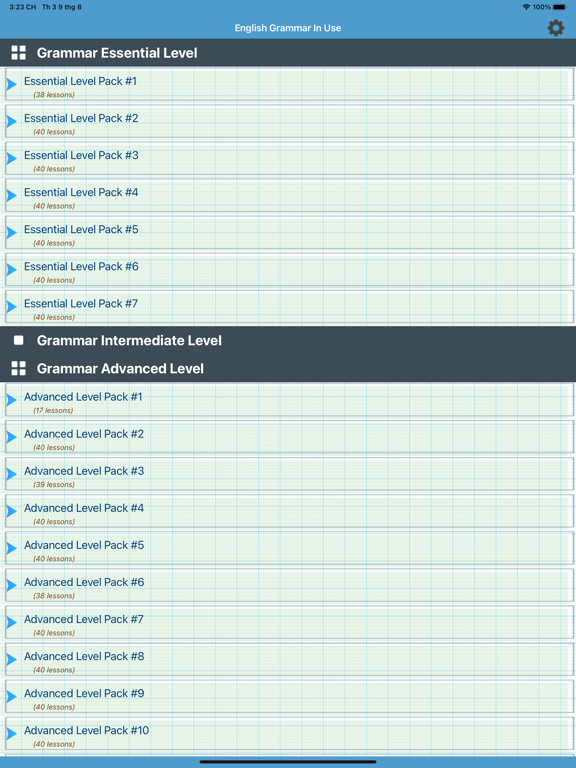Click arrow icon for Advanced Level Pack #8
Image resolution: width=576 pixels, height=768 pixels.
pyautogui.click(x=11, y=659)
